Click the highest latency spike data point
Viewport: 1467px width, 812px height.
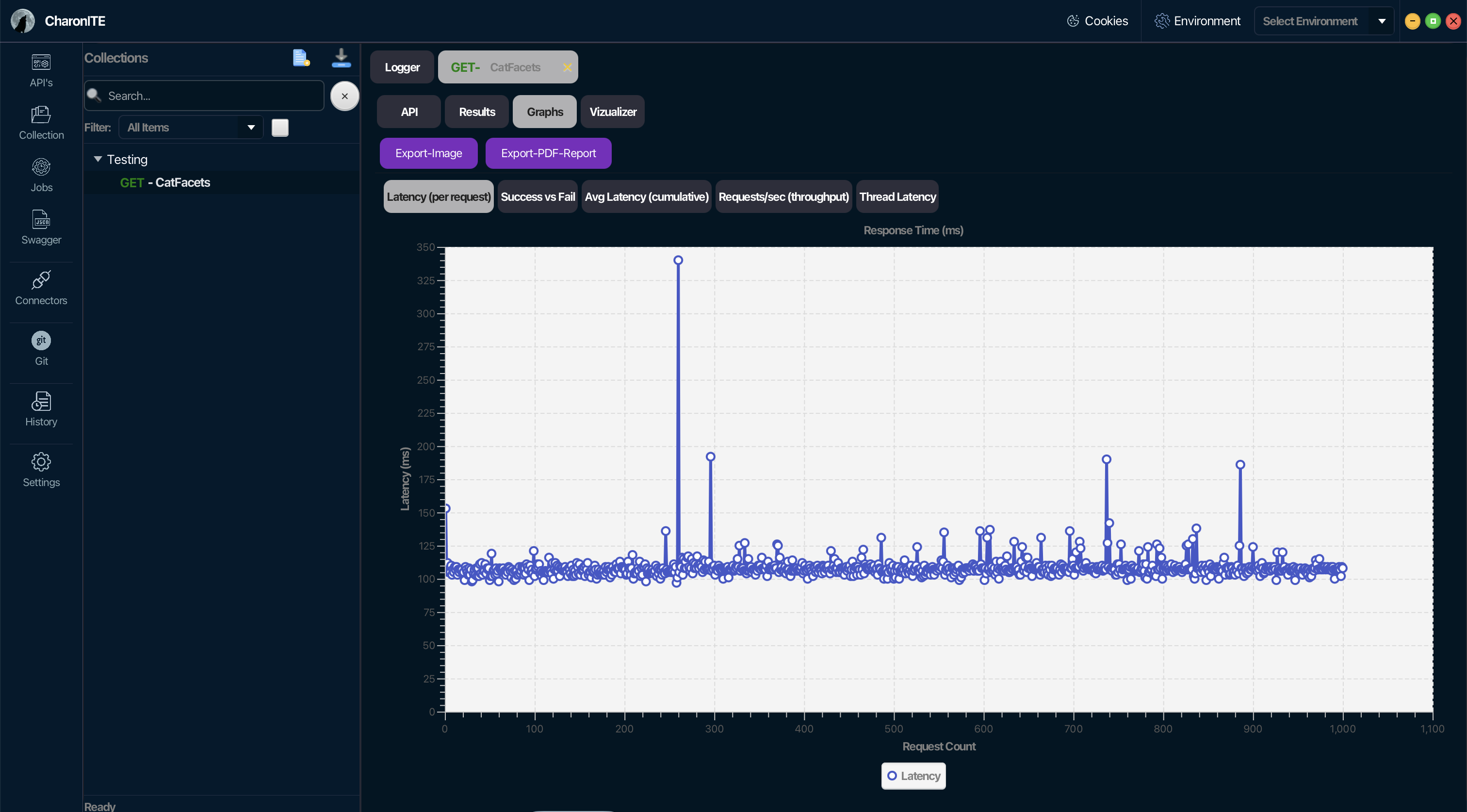pyautogui.click(x=678, y=260)
